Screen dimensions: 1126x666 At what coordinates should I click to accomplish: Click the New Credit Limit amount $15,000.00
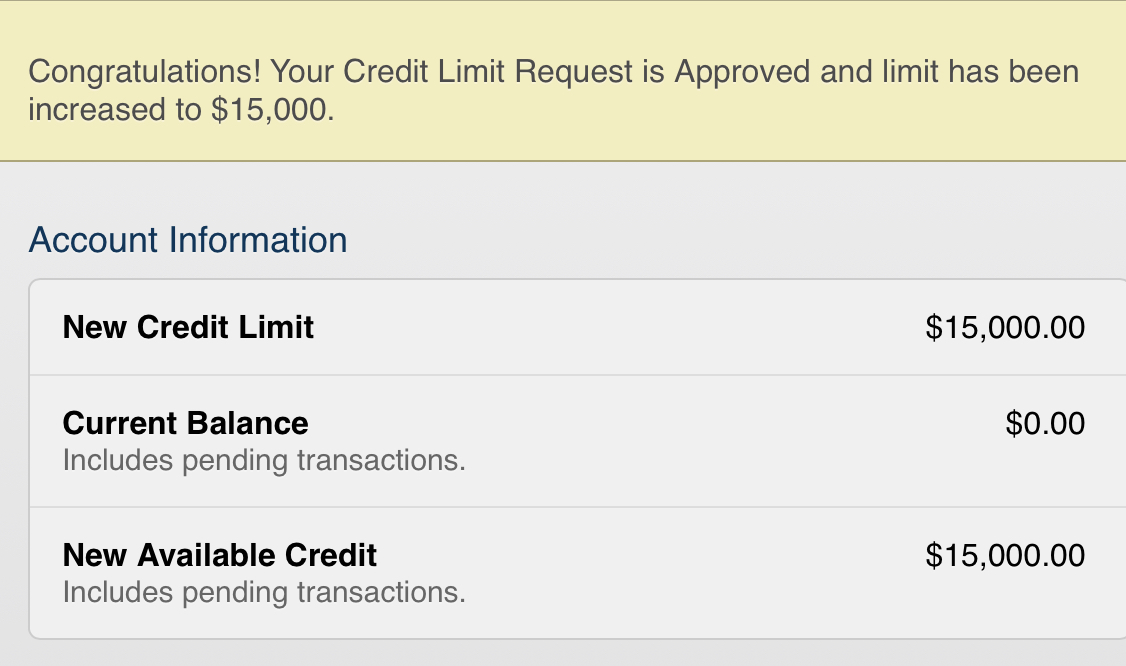coord(1005,328)
